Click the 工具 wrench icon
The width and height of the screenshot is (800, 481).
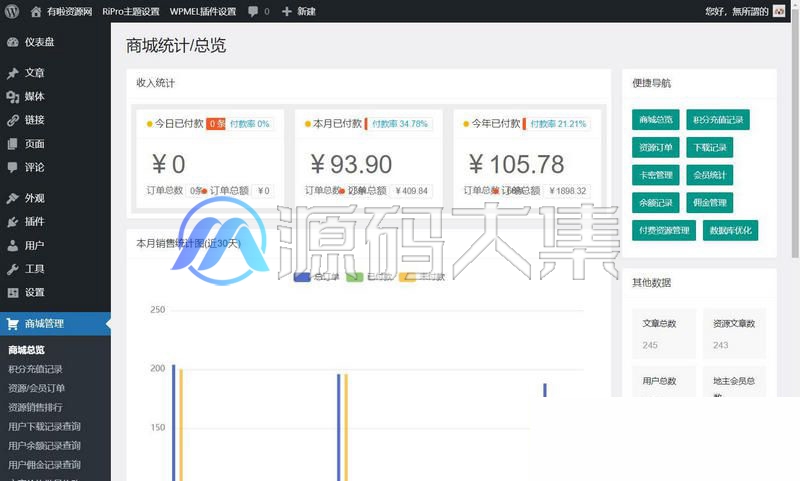(13, 269)
